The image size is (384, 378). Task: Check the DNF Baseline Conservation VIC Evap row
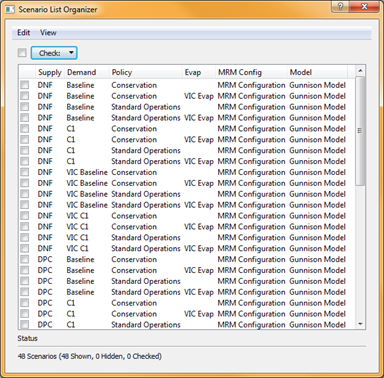25,96
